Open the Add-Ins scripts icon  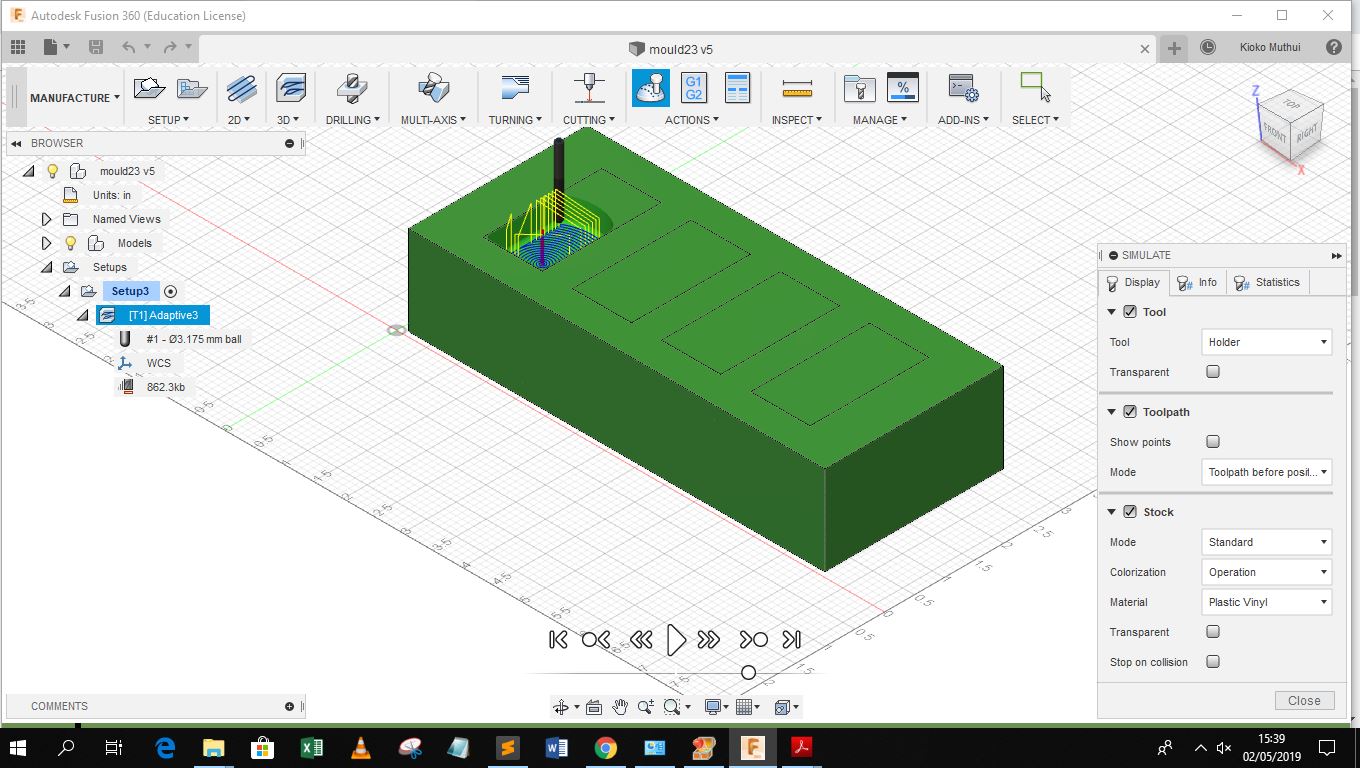point(963,88)
